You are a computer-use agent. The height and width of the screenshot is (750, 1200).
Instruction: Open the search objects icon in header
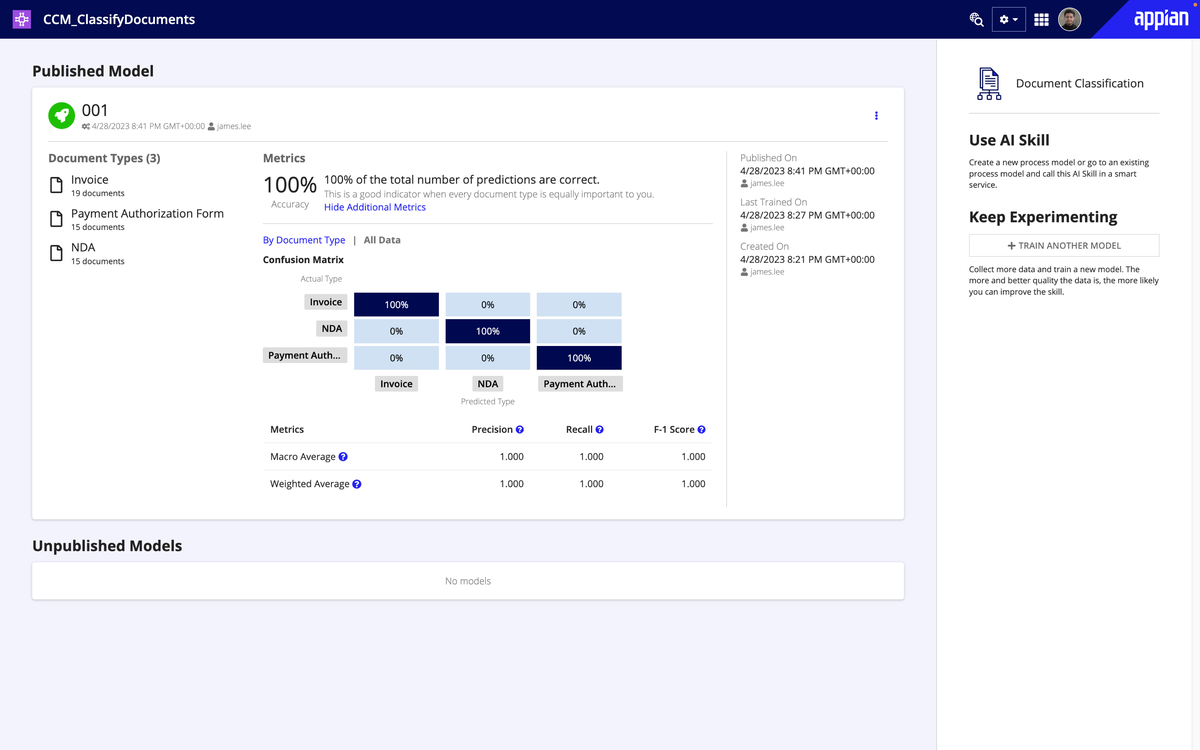[x=976, y=19]
